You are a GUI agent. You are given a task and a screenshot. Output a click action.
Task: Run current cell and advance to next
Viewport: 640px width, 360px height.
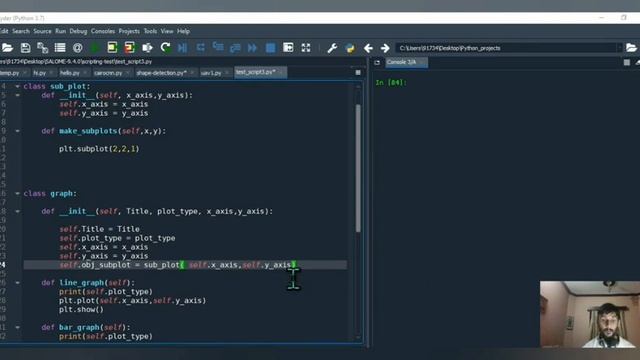pyautogui.click(x=130, y=48)
